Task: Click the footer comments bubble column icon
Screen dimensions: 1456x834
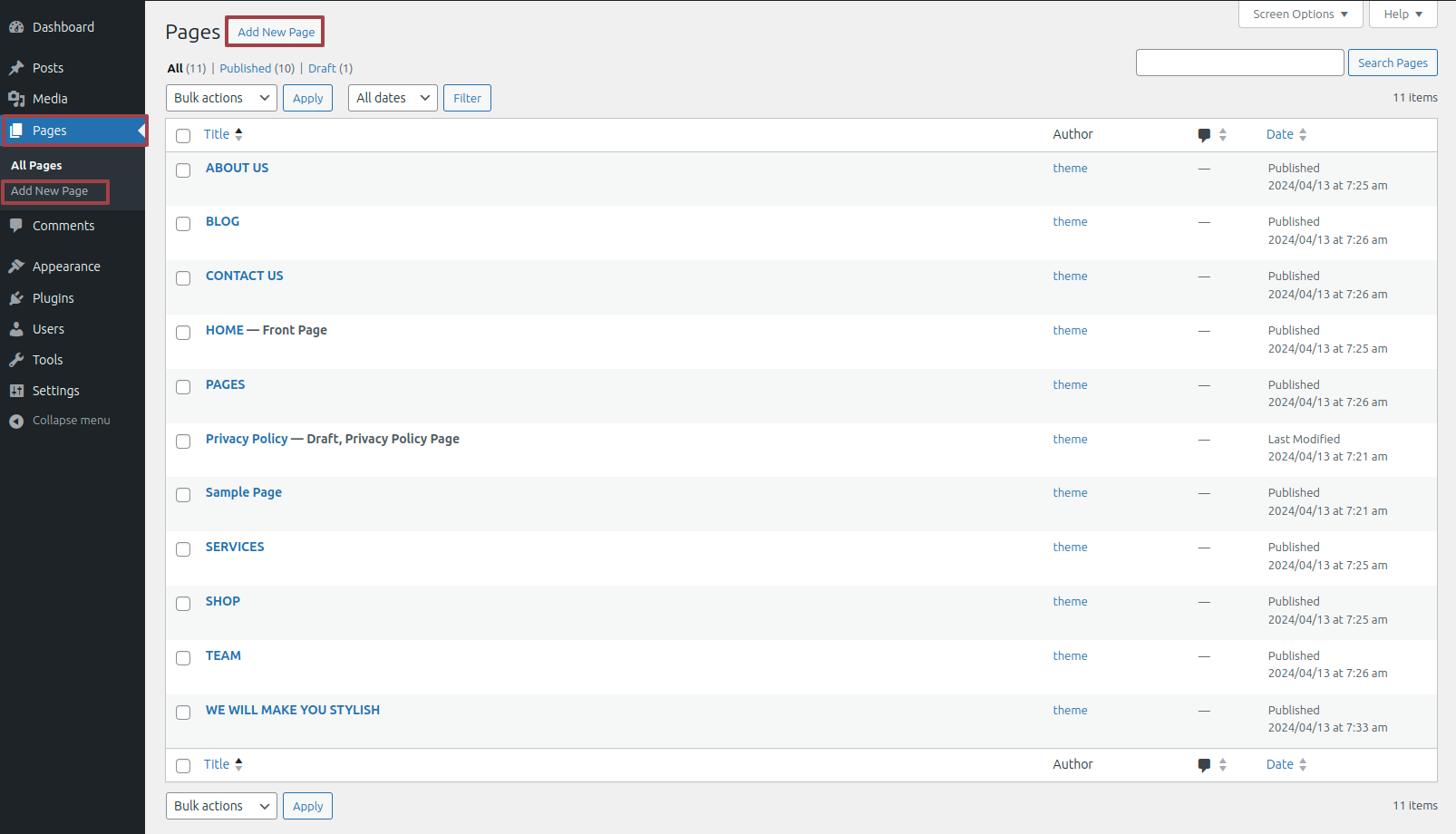Action: click(1204, 765)
